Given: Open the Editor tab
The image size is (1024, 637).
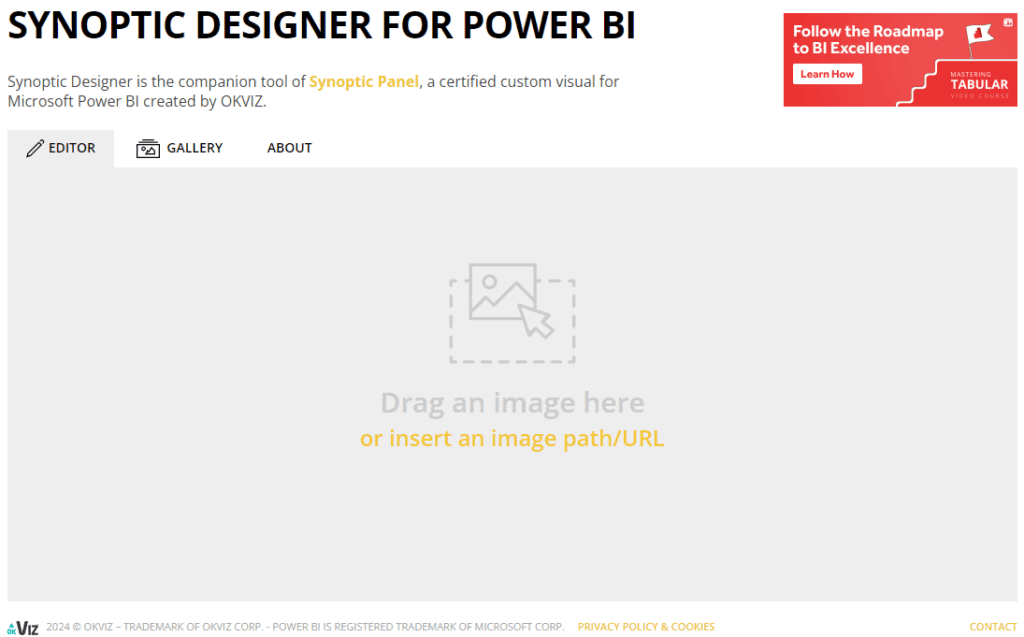Looking at the screenshot, I should [x=61, y=148].
